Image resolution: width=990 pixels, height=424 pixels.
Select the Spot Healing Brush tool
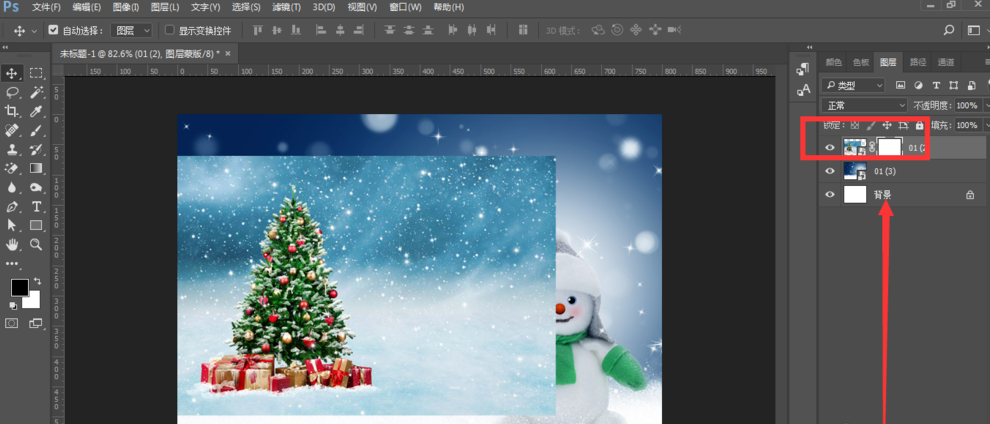click(x=12, y=131)
